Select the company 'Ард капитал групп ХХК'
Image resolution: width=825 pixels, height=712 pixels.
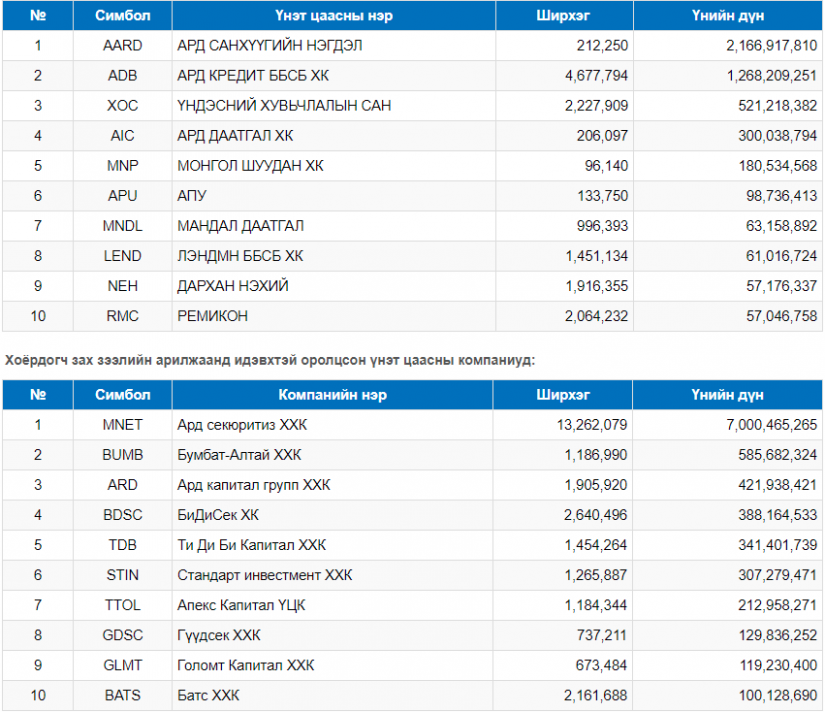254,485
